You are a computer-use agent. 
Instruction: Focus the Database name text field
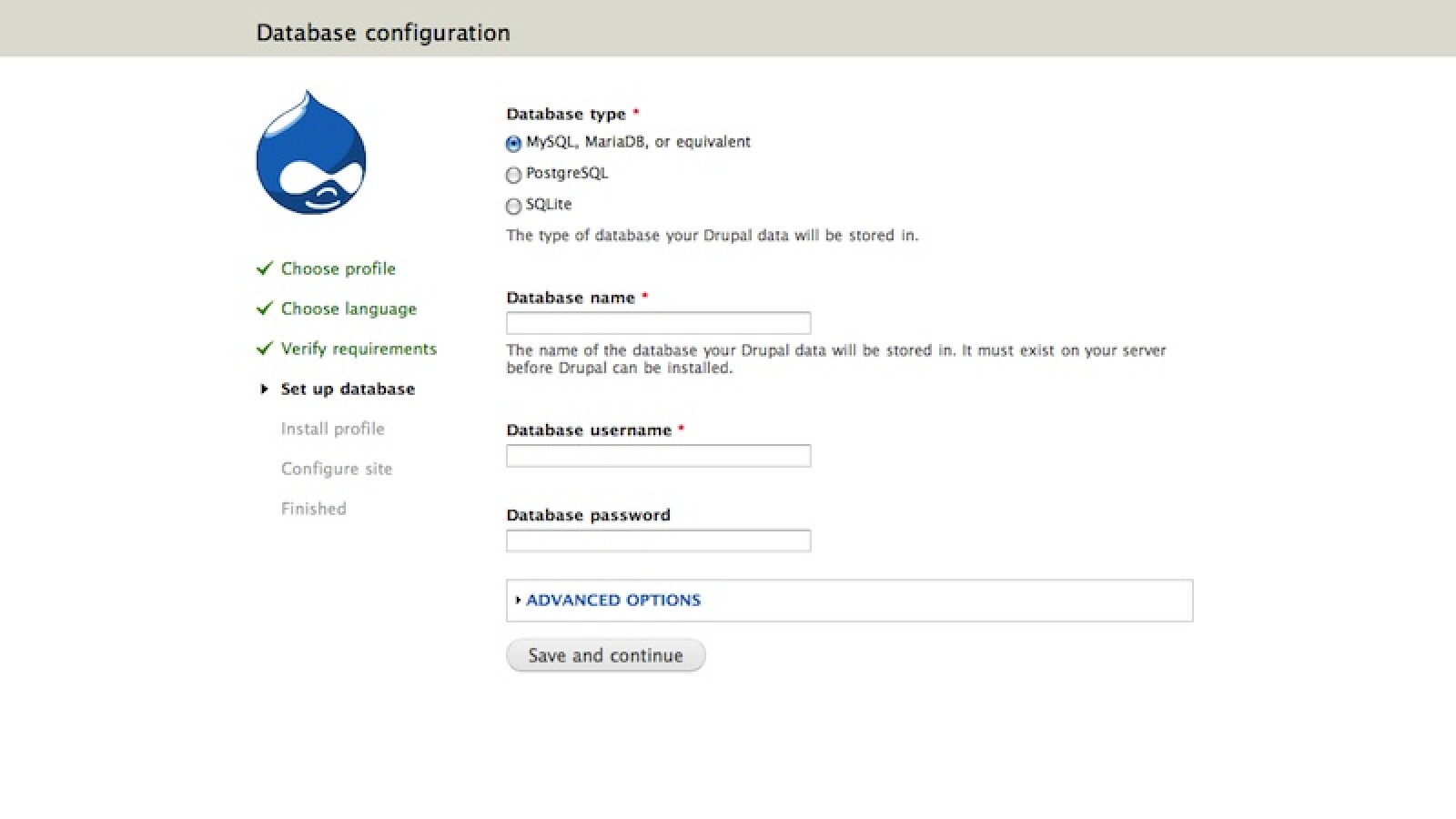(658, 323)
